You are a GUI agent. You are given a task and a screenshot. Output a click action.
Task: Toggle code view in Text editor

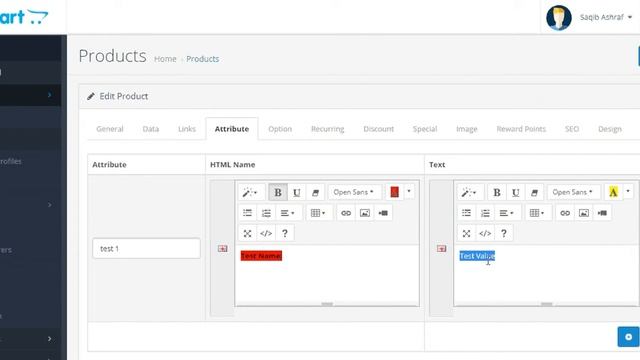coord(485,233)
